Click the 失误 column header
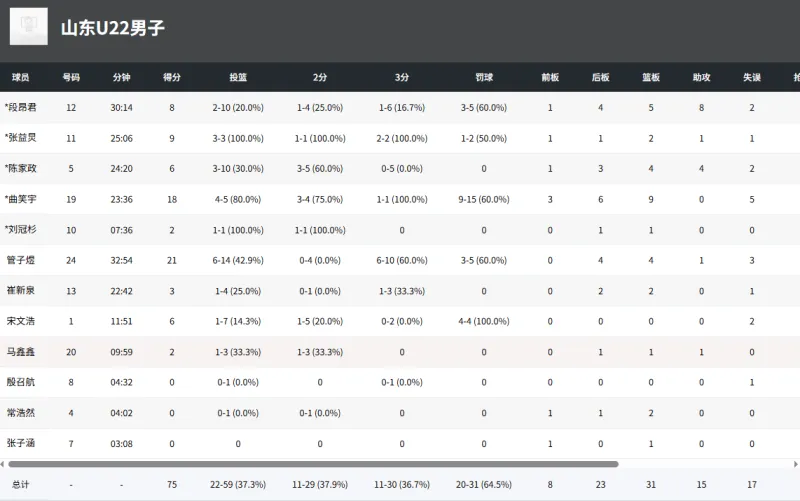Viewport: 800px width, 501px height. 752,77
